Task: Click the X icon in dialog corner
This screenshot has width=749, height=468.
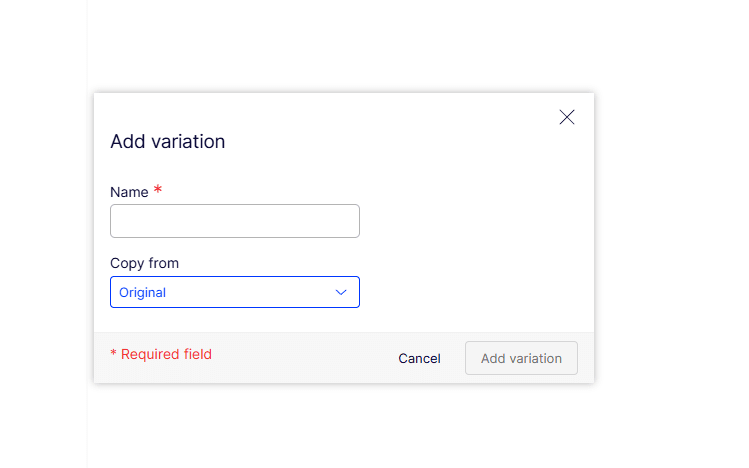Action: point(567,117)
